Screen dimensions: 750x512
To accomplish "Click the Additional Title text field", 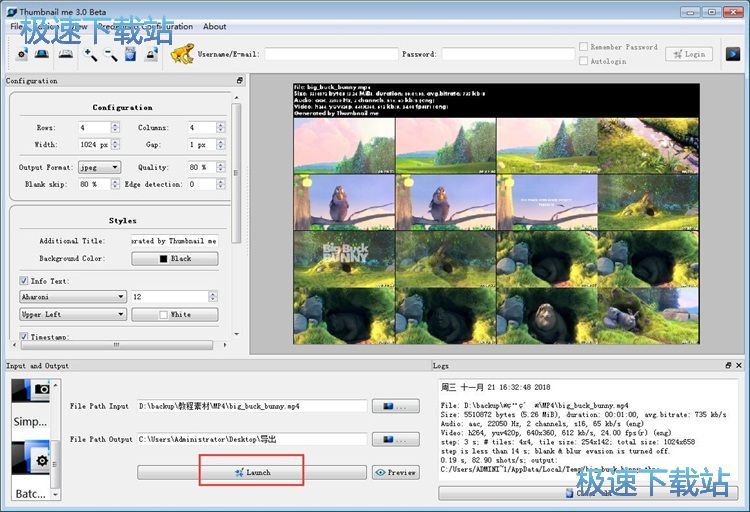I will [175, 241].
